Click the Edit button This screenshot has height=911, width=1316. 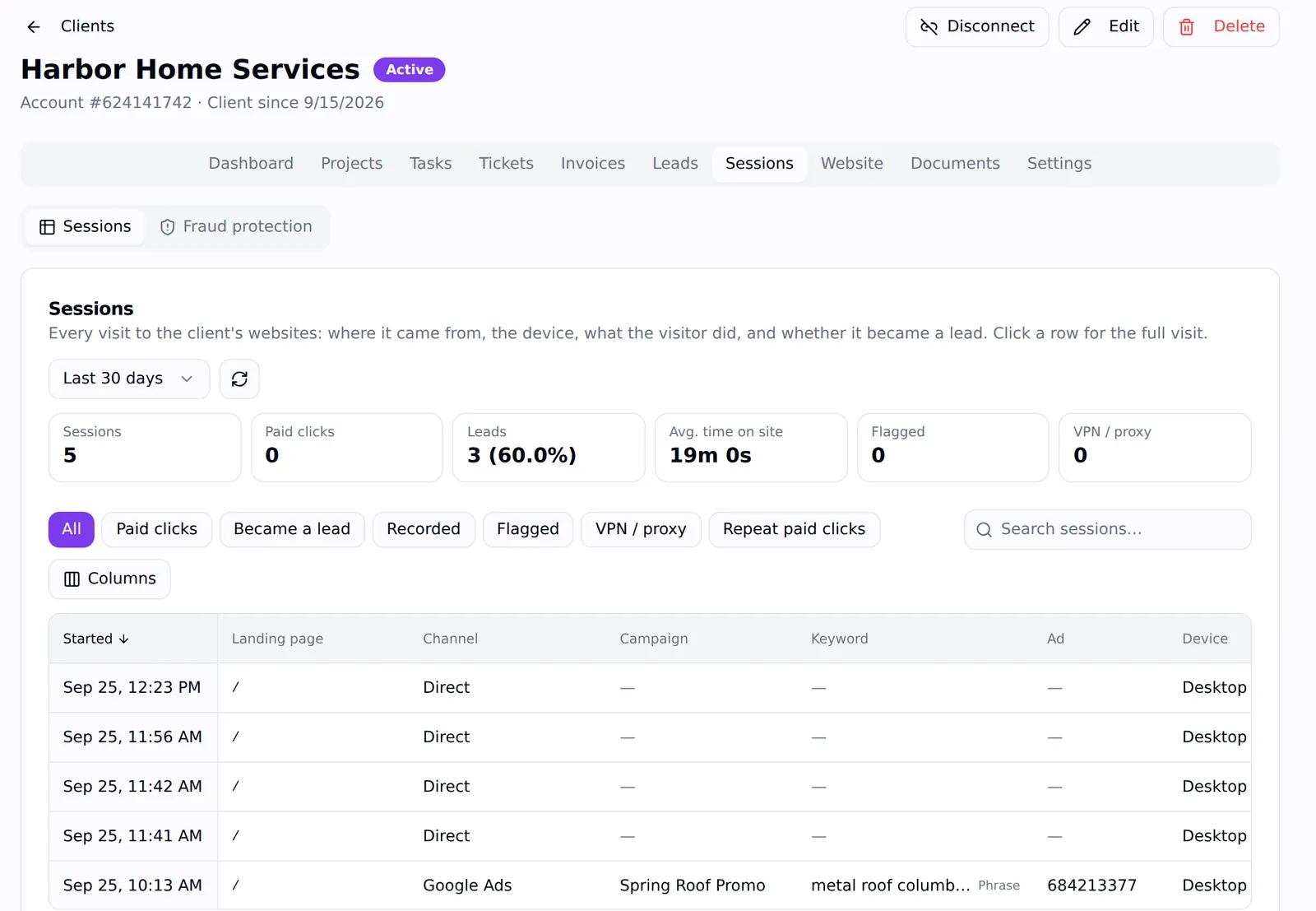1106,27
